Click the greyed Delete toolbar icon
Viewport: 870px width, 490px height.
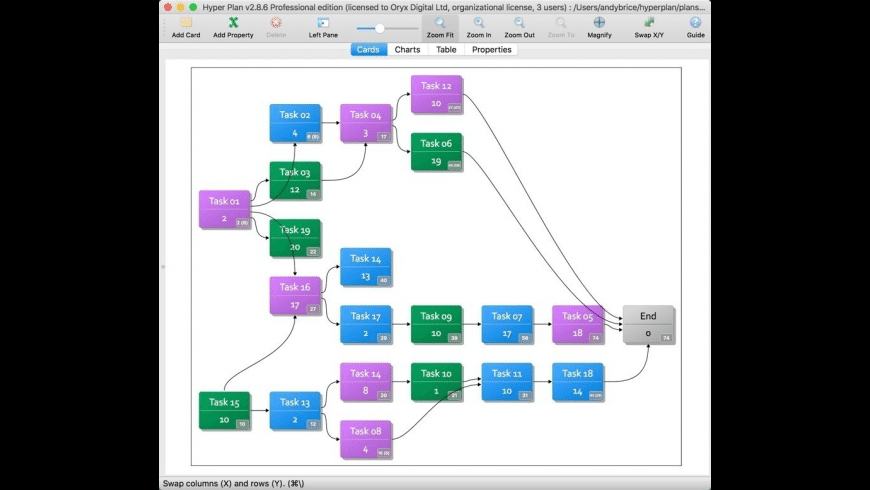(276, 23)
